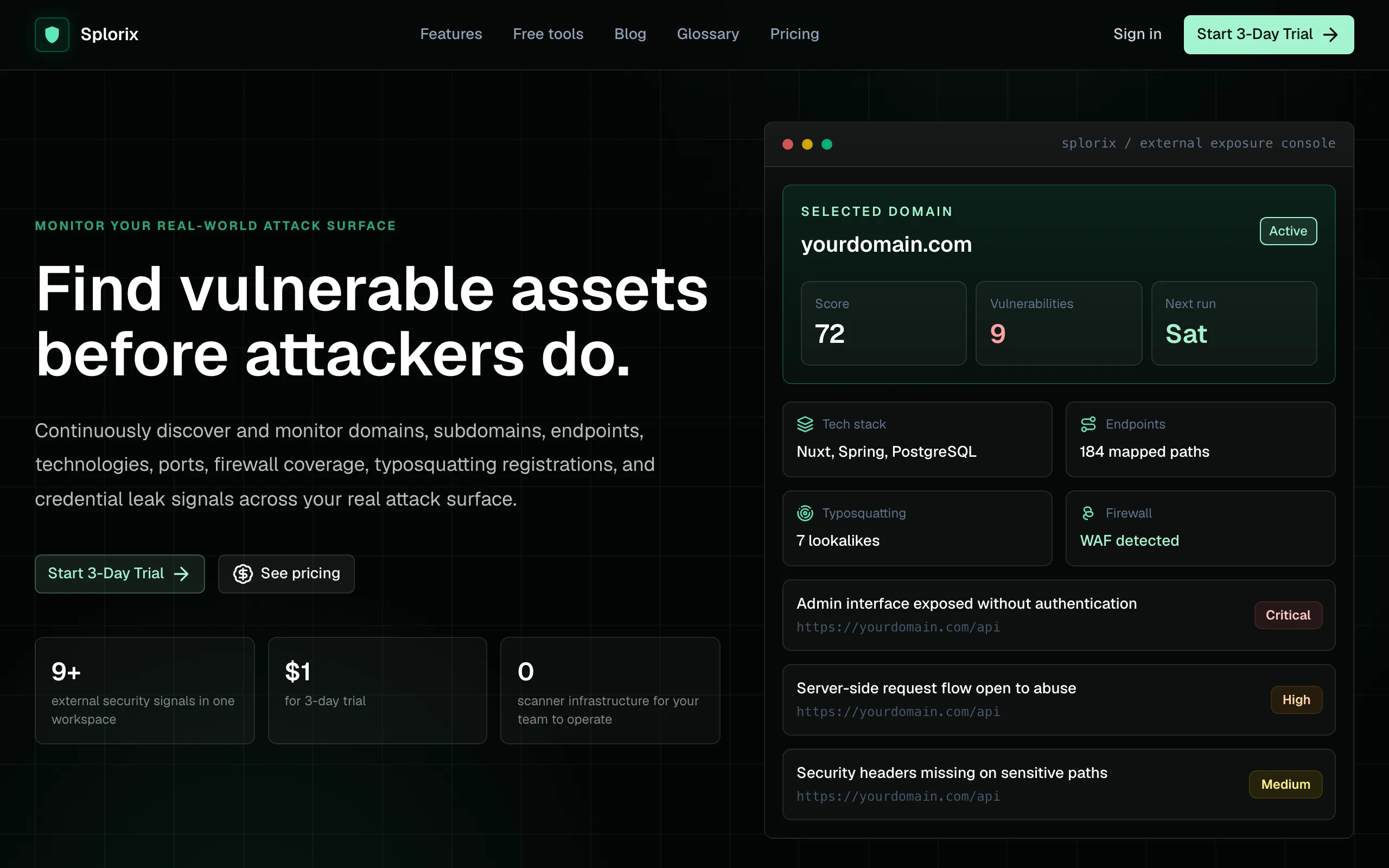Select the Score 72 card
This screenshot has width=1389, height=868.
point(883,323)
